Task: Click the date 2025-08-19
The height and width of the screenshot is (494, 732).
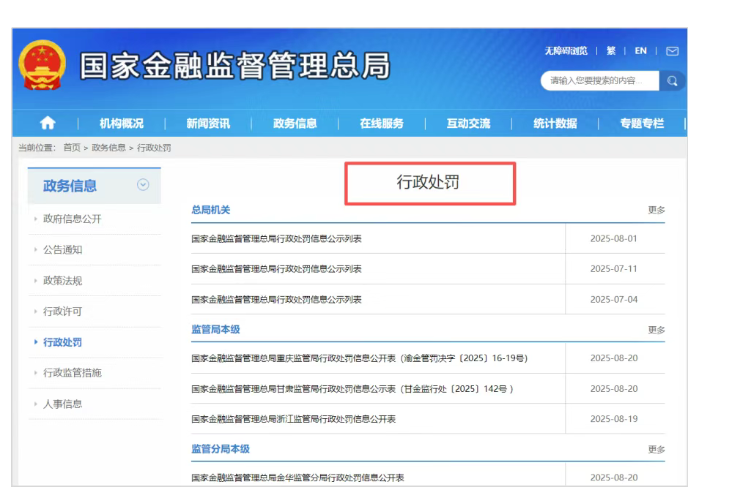Action: pos(614,419)
